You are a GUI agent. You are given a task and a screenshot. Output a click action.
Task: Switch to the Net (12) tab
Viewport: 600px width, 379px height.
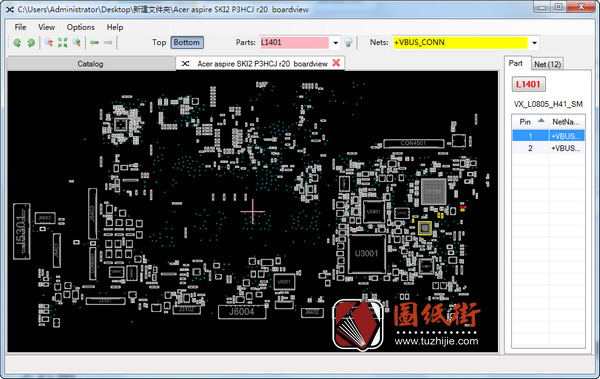click(x=547, y=64)
